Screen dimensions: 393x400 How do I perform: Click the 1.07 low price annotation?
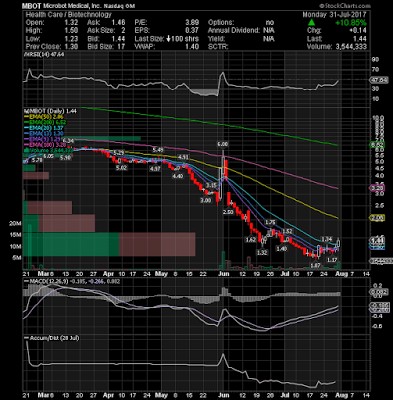coord(315,266)
